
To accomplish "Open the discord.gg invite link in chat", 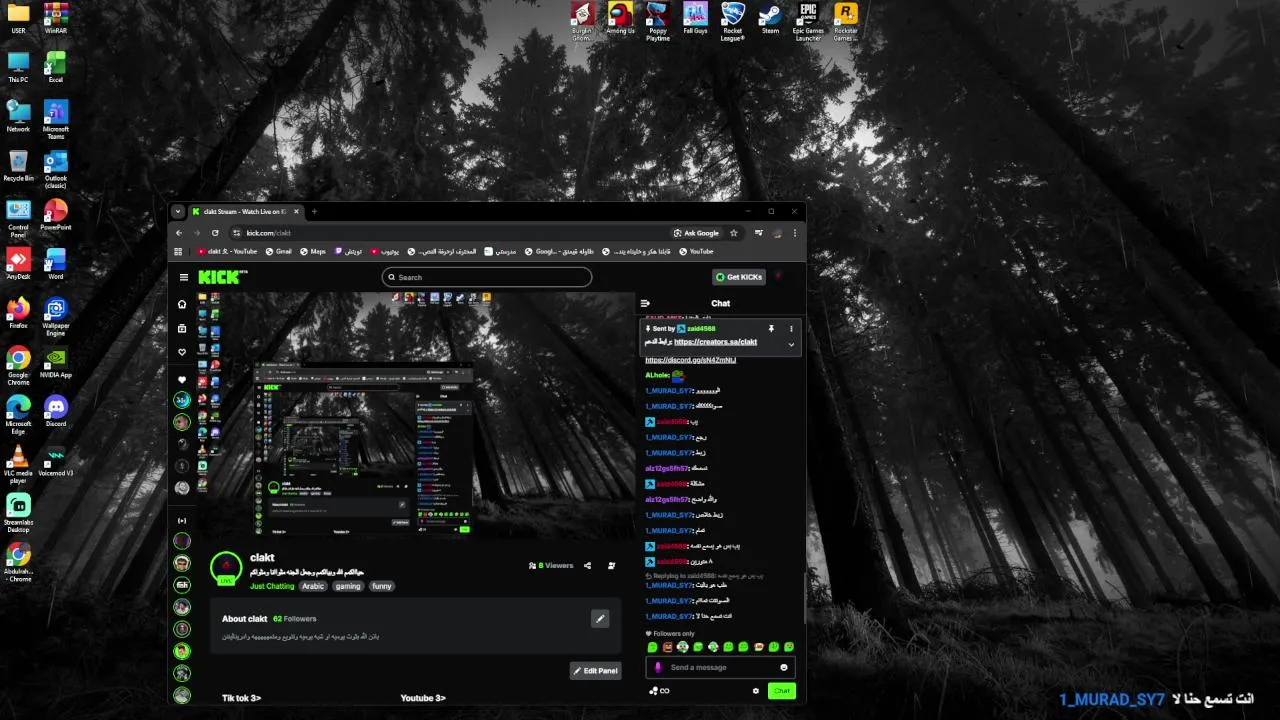I will (x=690, y=360).
